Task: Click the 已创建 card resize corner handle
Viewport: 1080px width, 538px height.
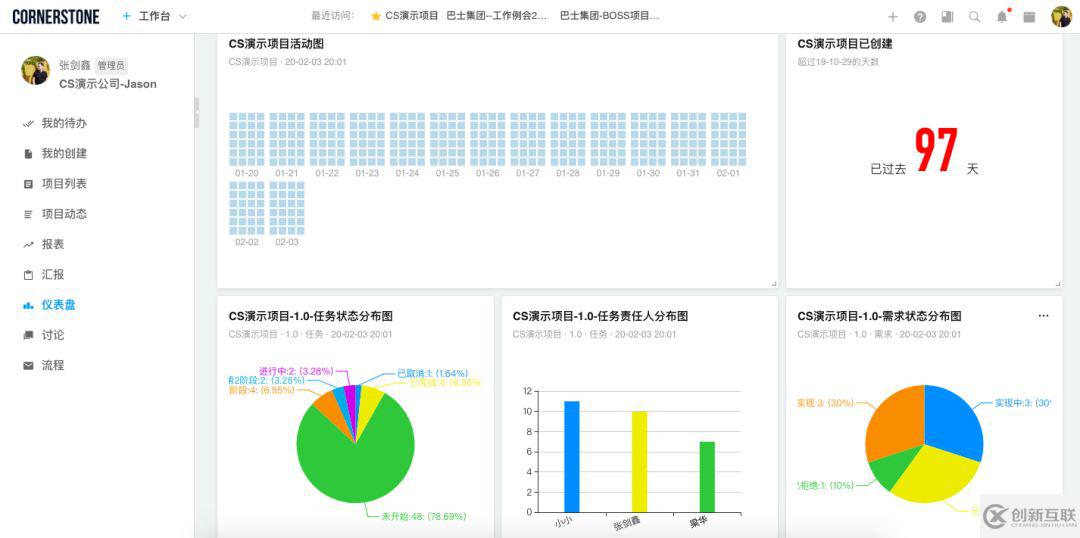Action: (x=1057, y=283)
